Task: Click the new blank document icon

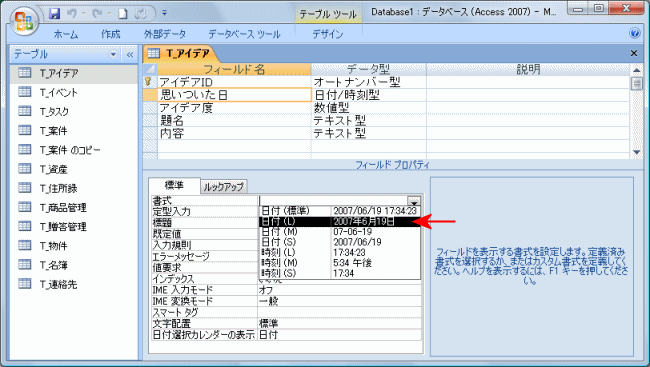Action: [123, 14]
